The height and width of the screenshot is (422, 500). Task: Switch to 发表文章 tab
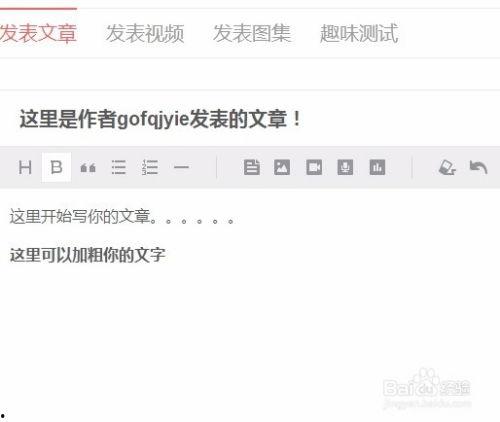click(x=38, y=33)
